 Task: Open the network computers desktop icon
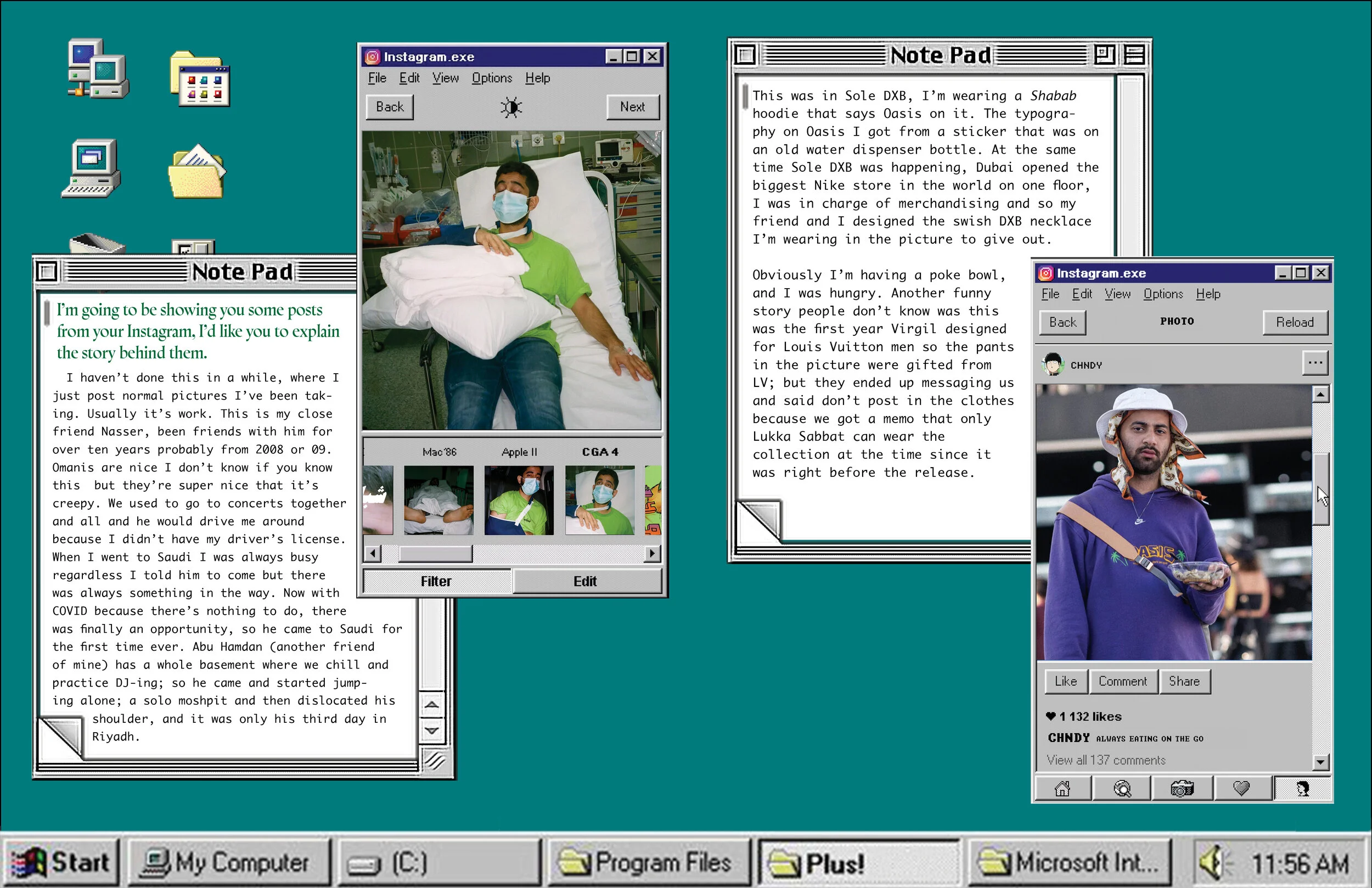coord(98,69)
